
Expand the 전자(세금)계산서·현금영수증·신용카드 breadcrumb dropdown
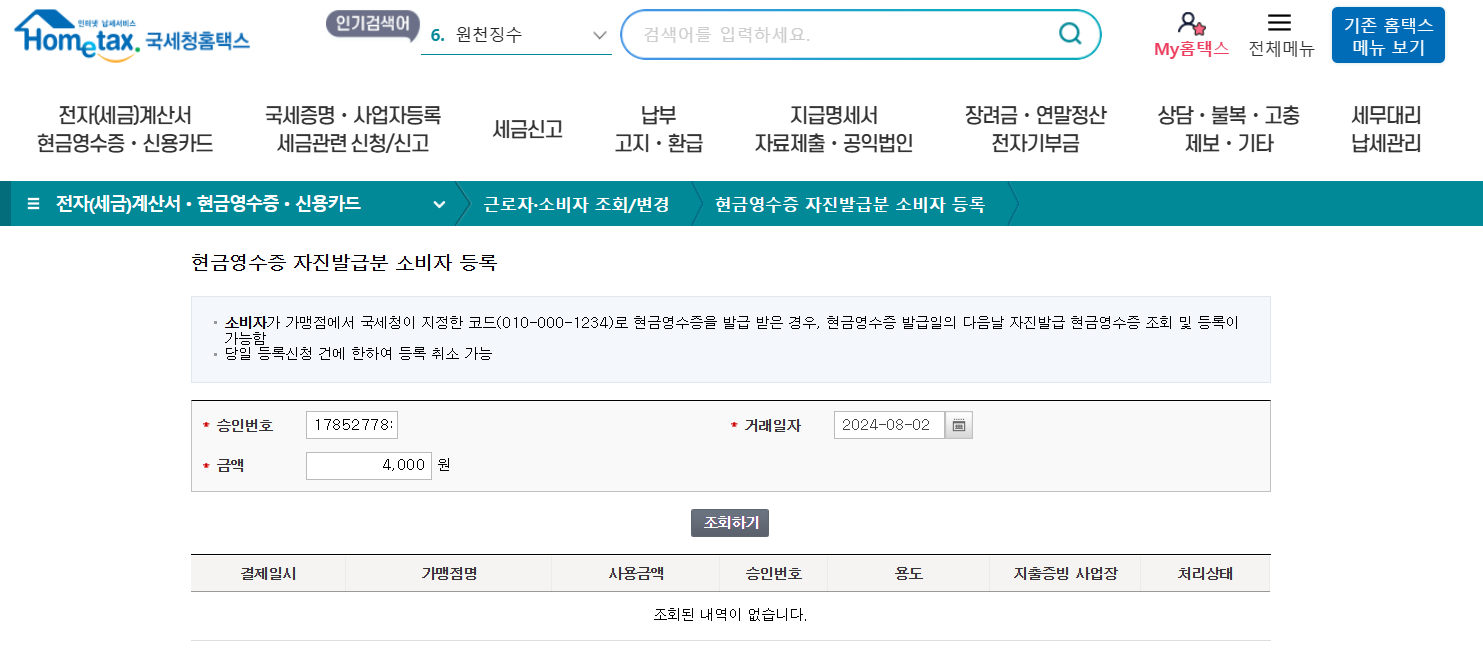(x=439, y=203)
